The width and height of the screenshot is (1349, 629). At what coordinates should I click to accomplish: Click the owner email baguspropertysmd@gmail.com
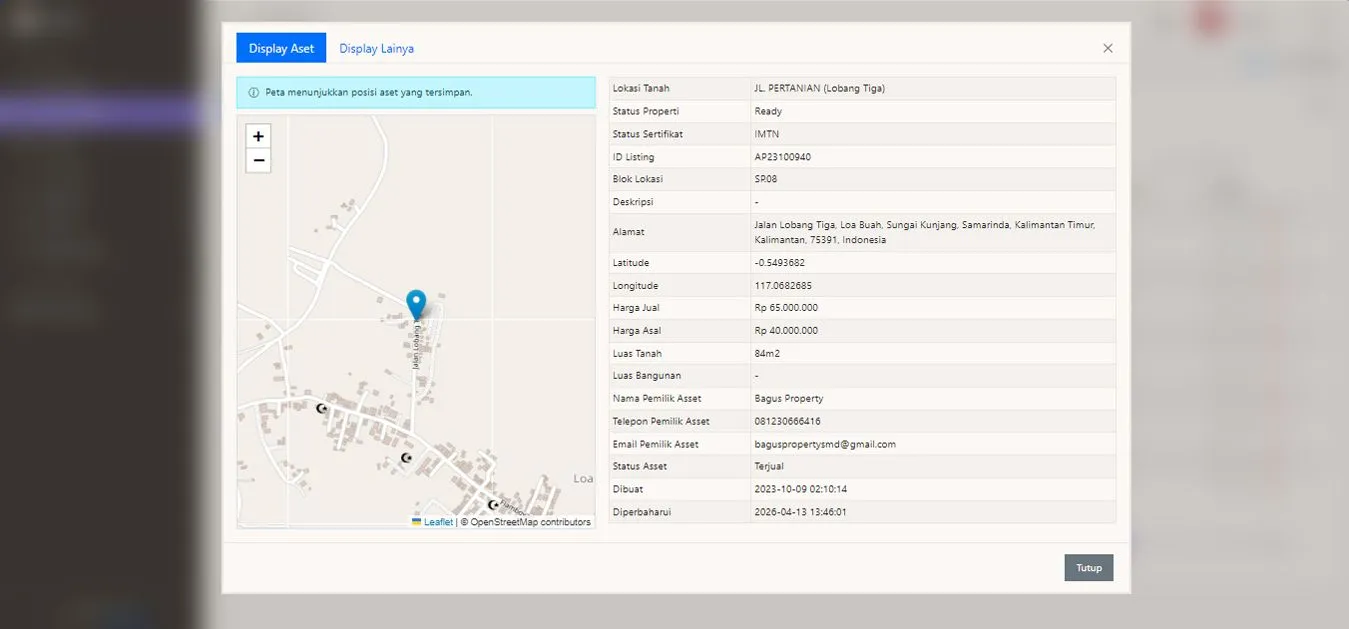(825, 444)
